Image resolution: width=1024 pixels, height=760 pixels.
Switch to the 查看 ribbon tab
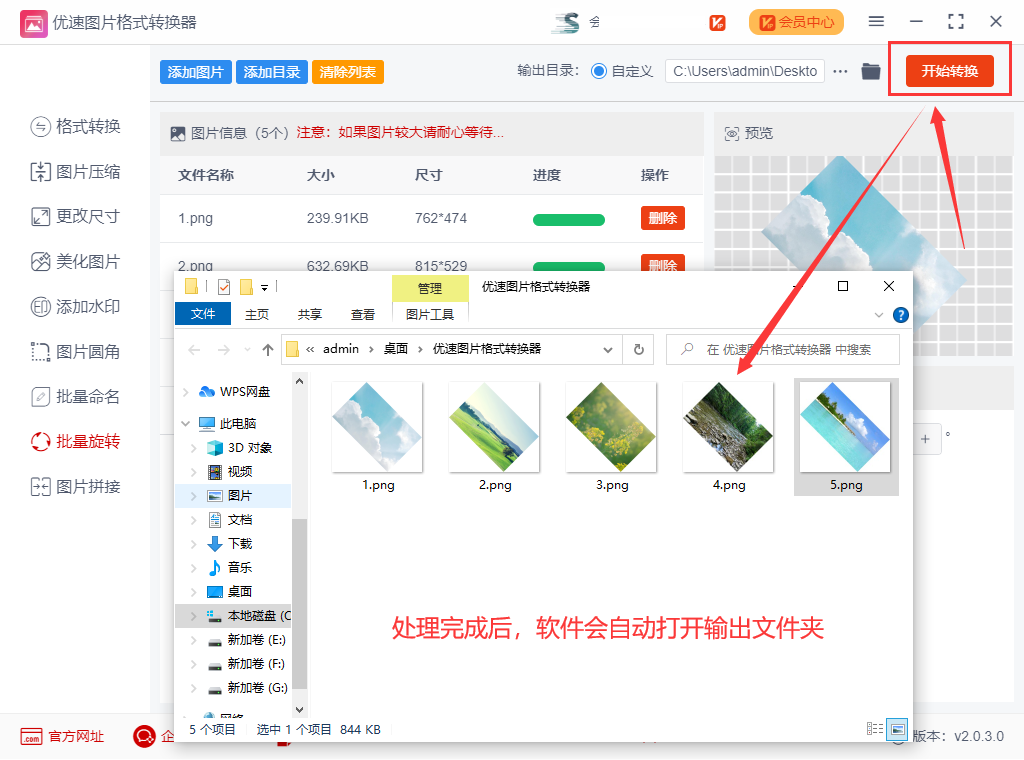(363, 314)
